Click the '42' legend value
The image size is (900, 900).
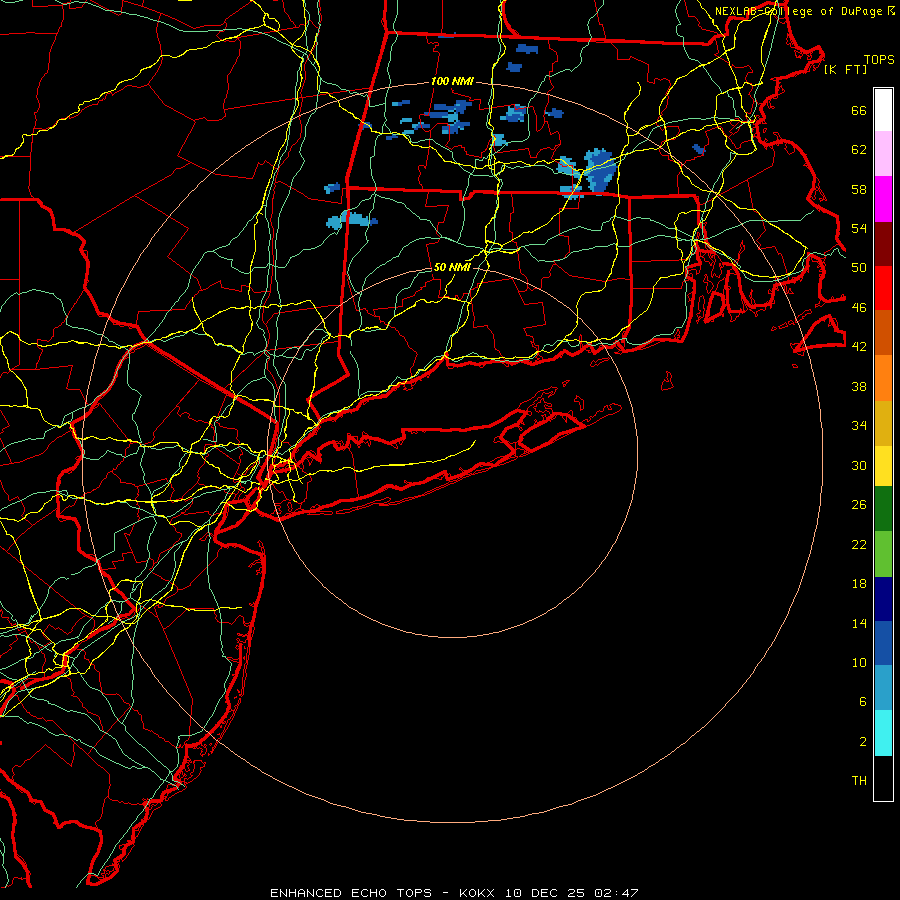[x=859, y=347]
